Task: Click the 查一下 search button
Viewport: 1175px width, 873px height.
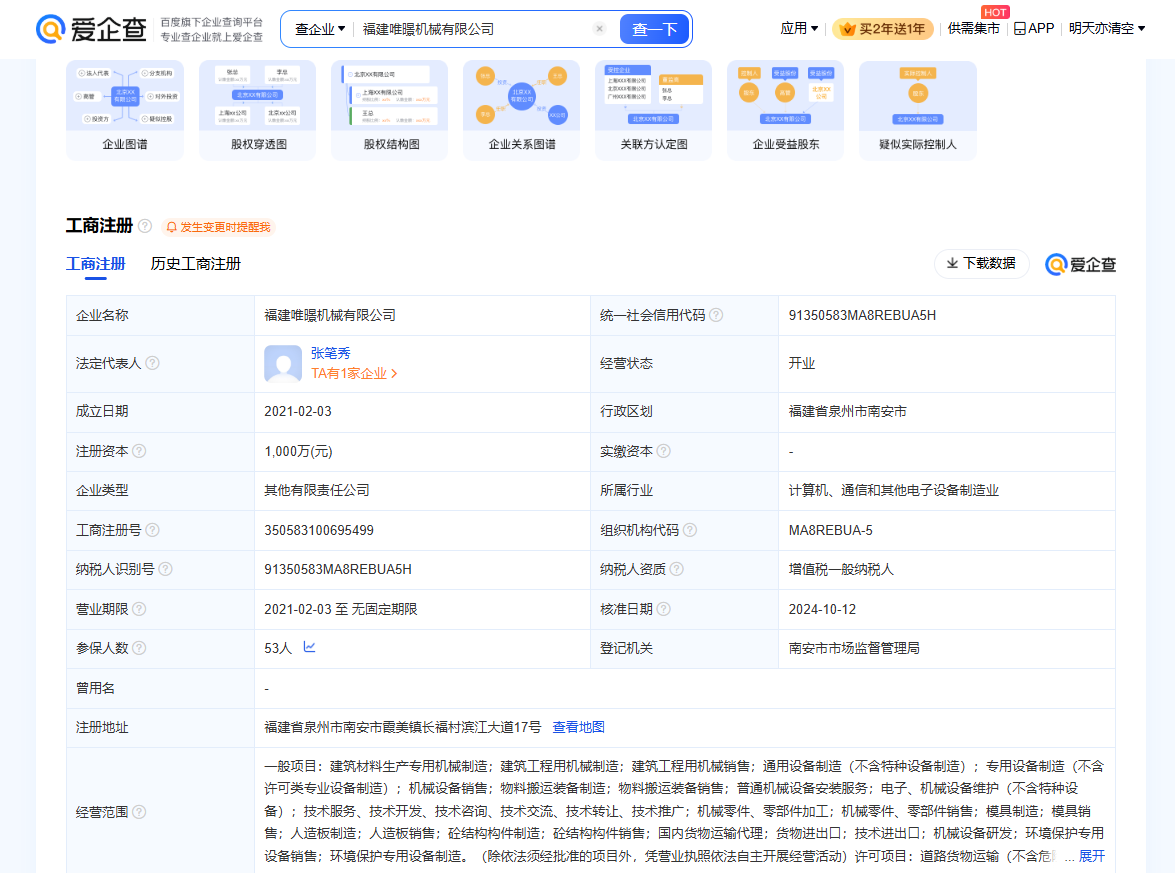Action: click(x=654, y=29)
